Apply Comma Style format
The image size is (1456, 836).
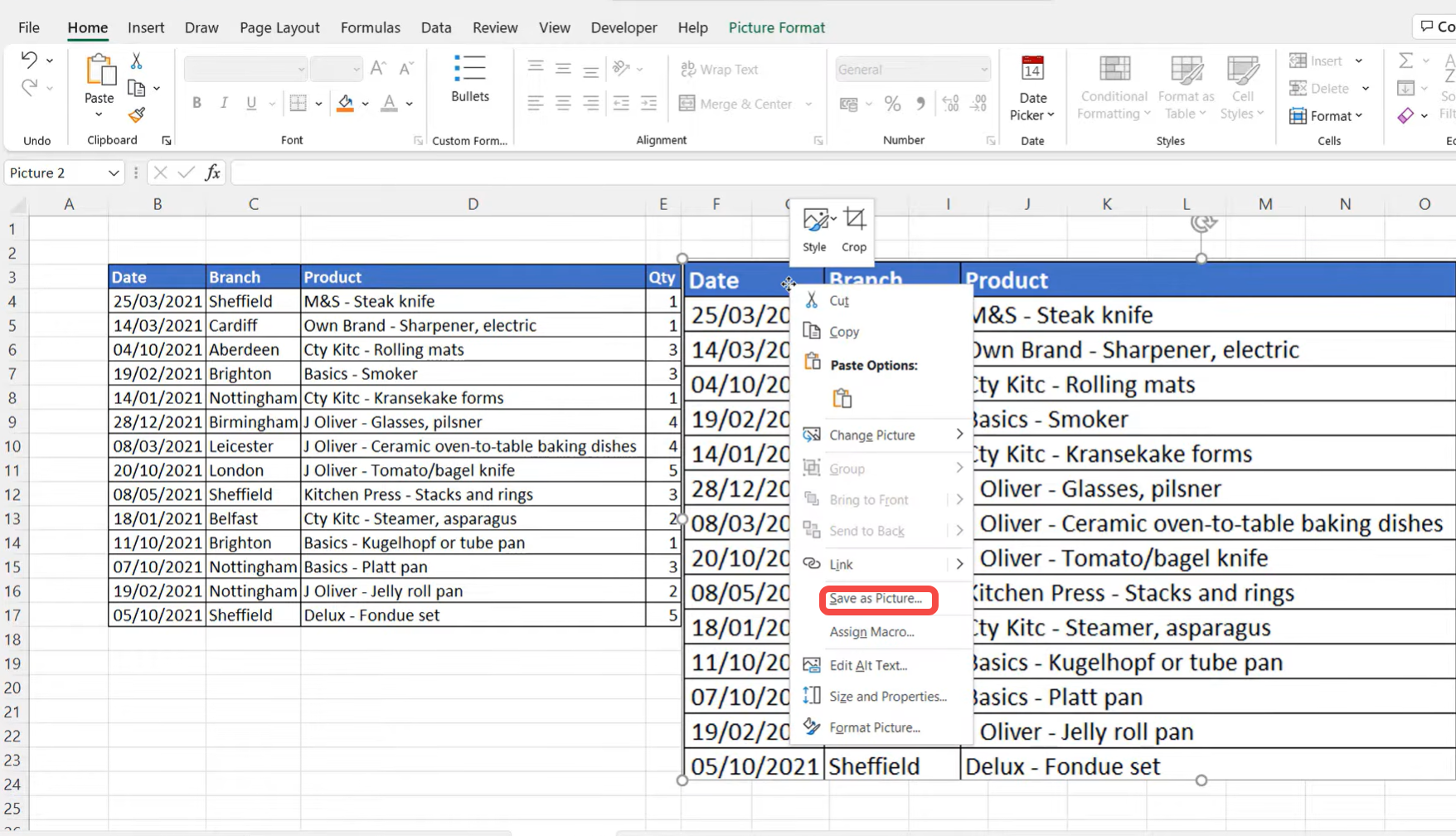pyautogui.click(x=920, y=104)
